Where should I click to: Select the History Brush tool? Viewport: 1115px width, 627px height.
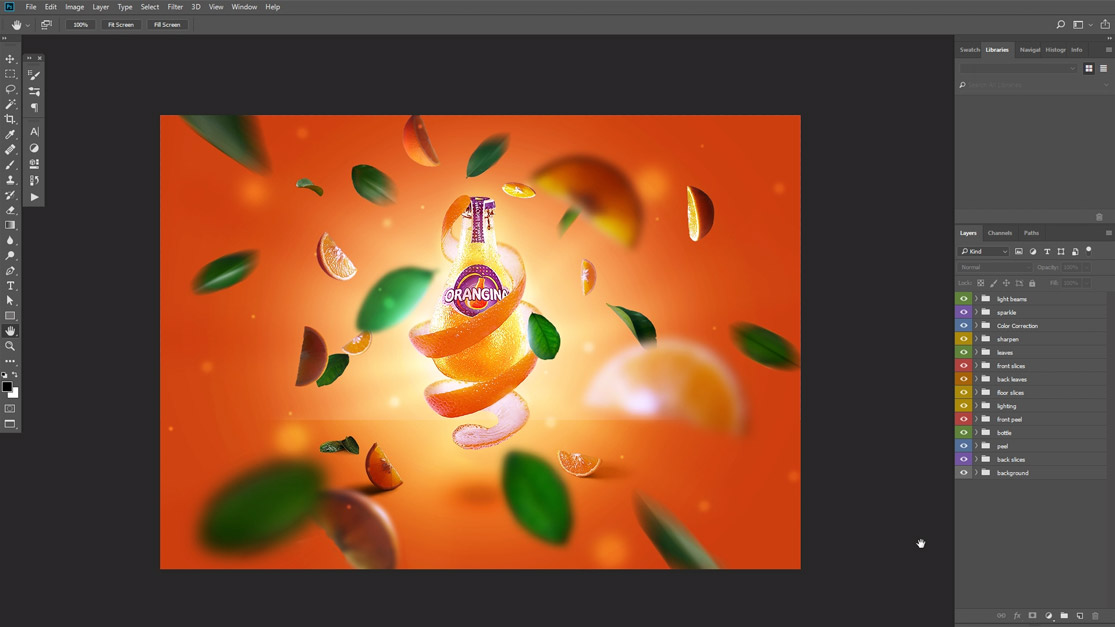pyautogui.click(x=10, y=195)
